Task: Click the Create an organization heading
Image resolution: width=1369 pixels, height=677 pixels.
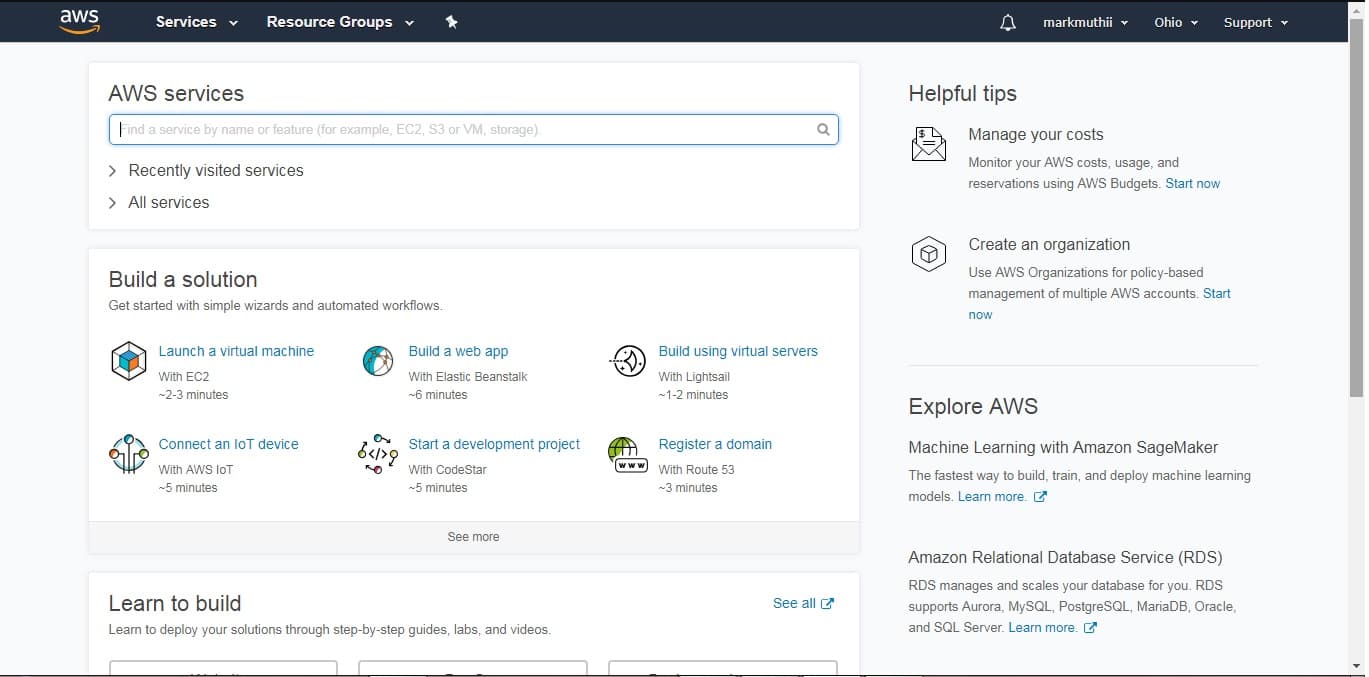Action: [x=1049, y=244]
